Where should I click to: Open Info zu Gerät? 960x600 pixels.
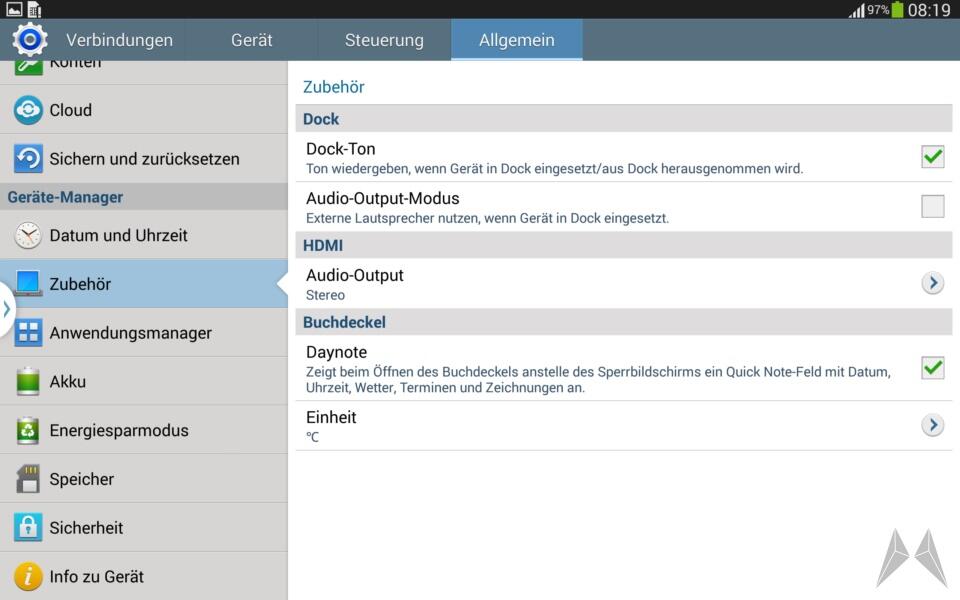point(144,576)
